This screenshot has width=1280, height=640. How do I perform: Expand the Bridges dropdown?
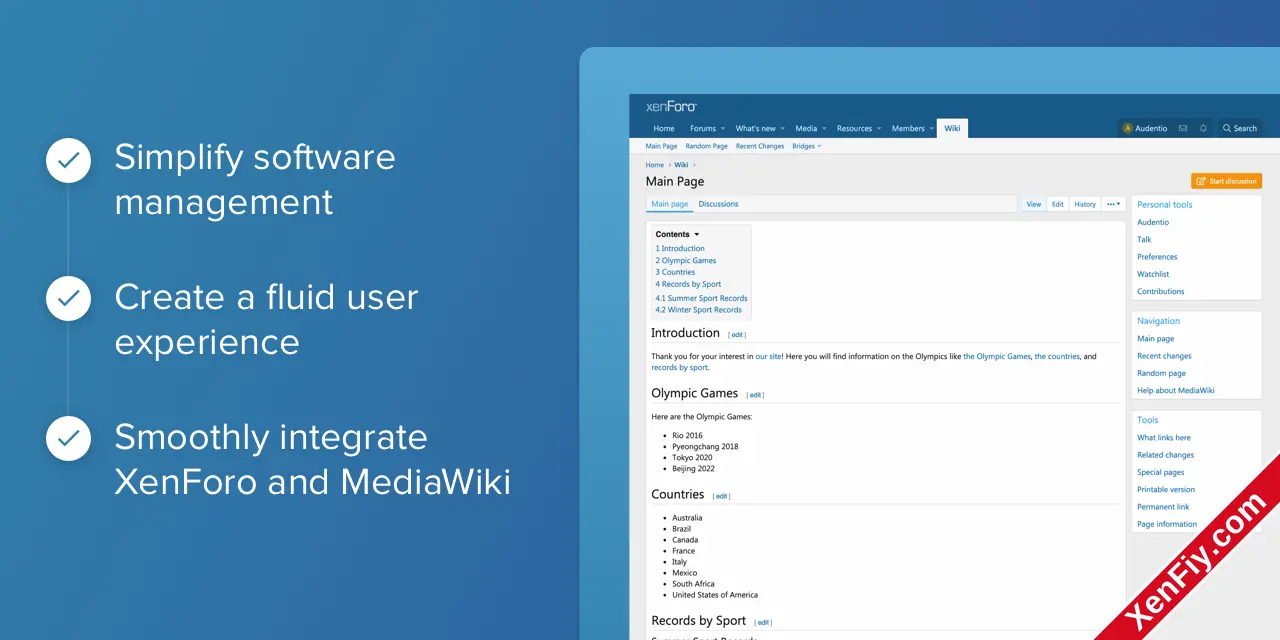(807, 146)
